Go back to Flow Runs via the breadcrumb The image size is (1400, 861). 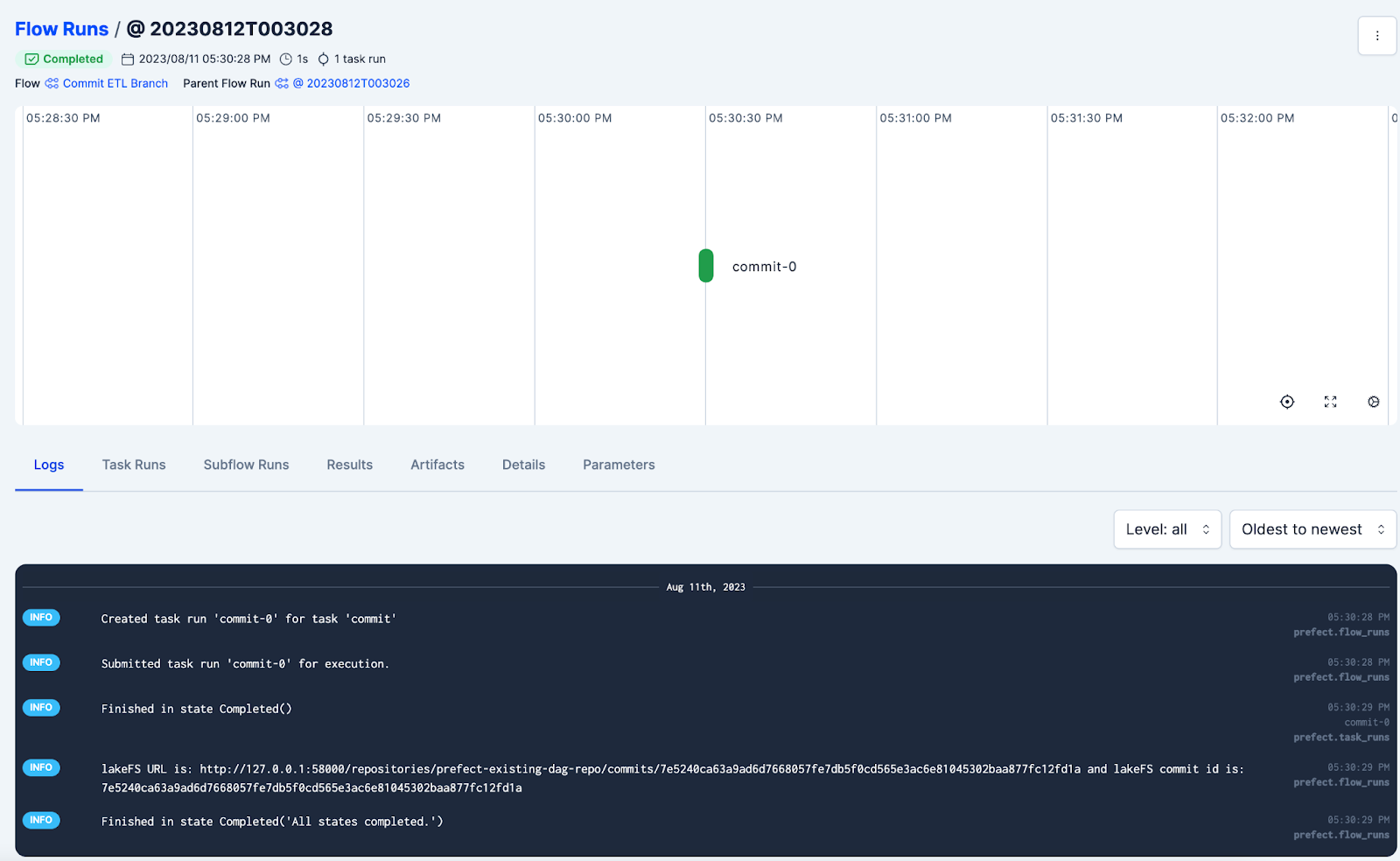point(61,29)
